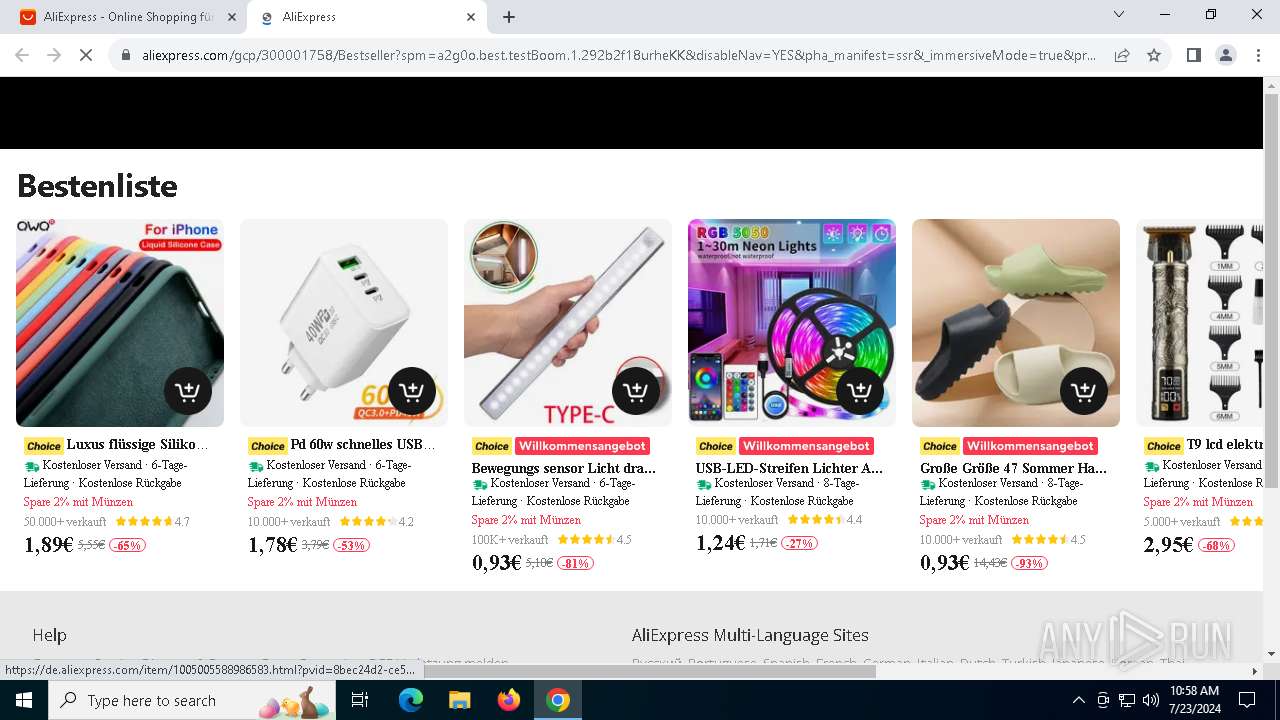Add the 60W USB charger to cart
1280x720 pixels.
411,391
